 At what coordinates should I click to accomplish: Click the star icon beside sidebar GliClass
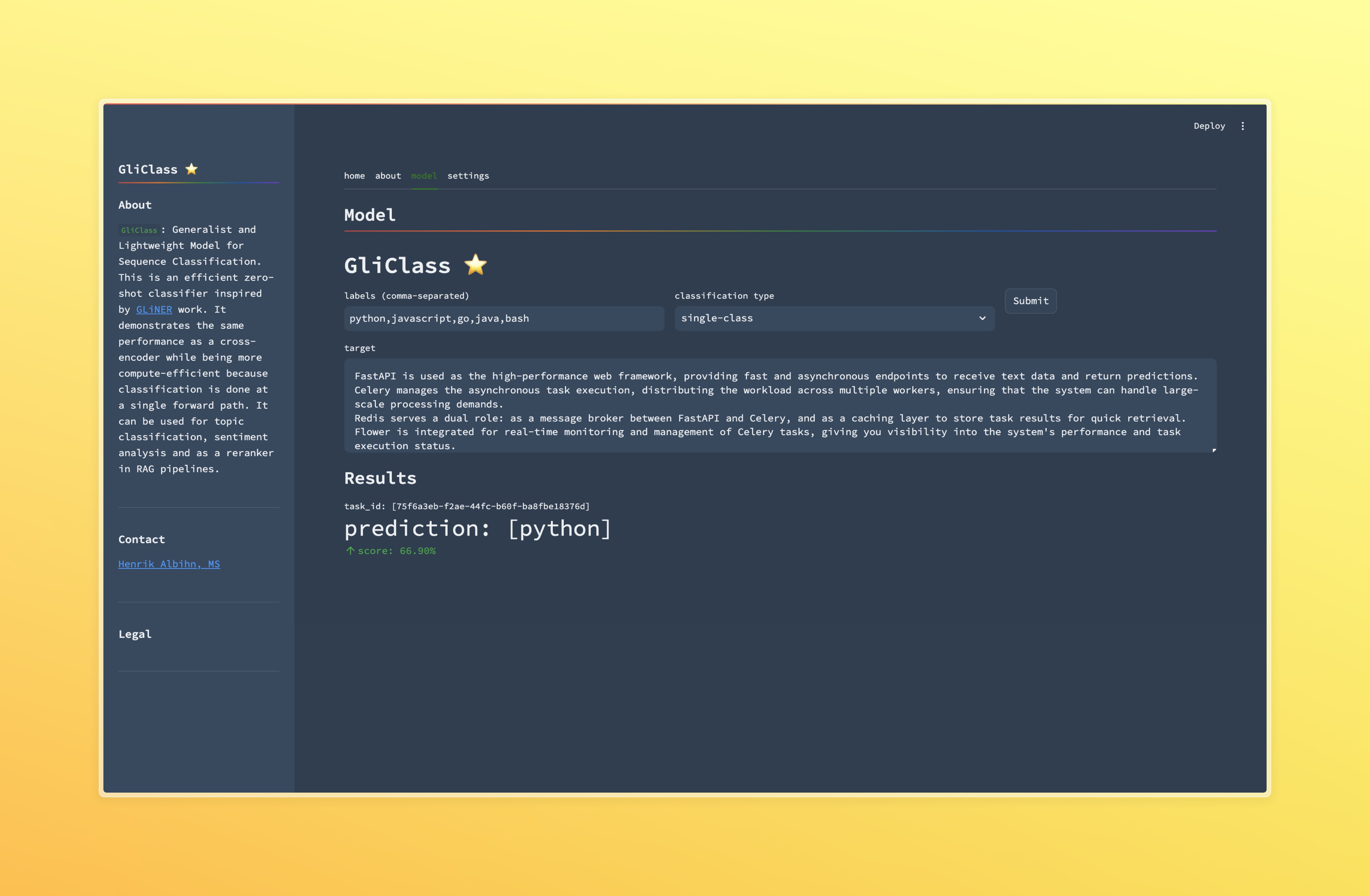pos(192,169)
